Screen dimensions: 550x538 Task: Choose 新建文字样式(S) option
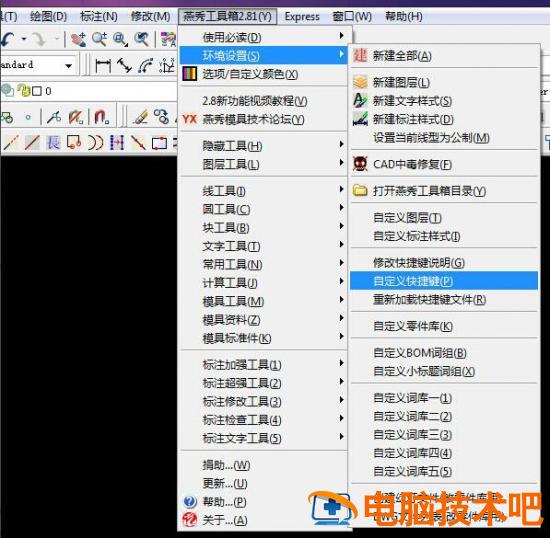444,101
